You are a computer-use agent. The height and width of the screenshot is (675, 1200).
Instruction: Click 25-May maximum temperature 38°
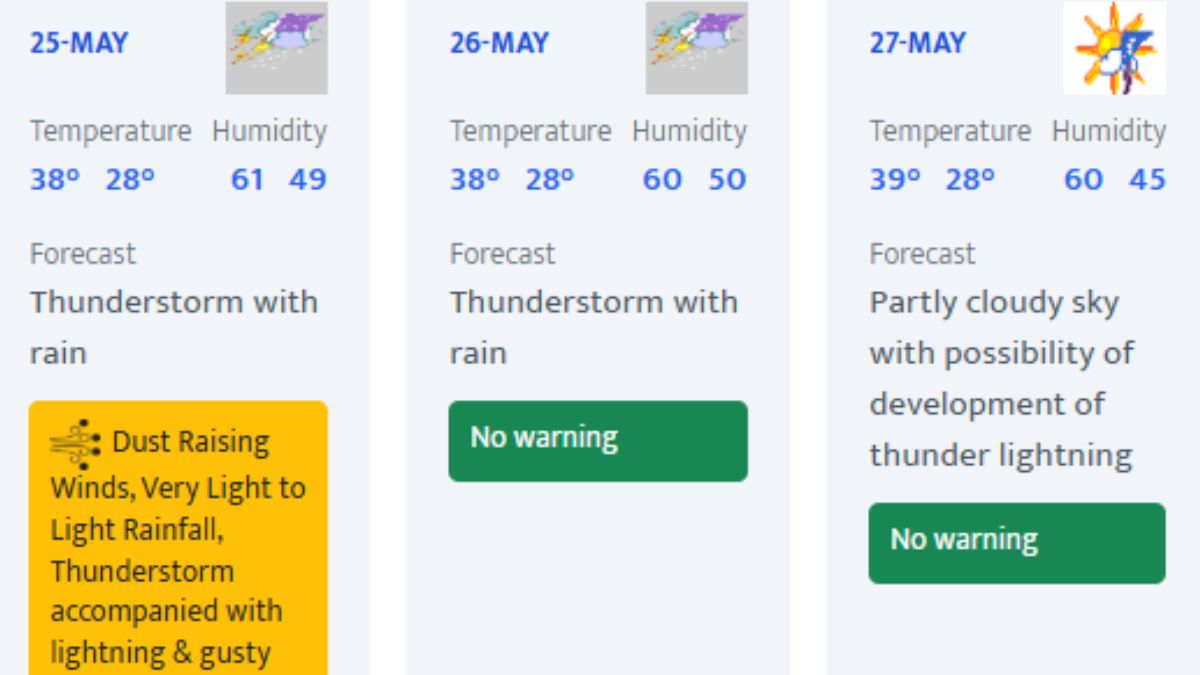tap(54, 180)
